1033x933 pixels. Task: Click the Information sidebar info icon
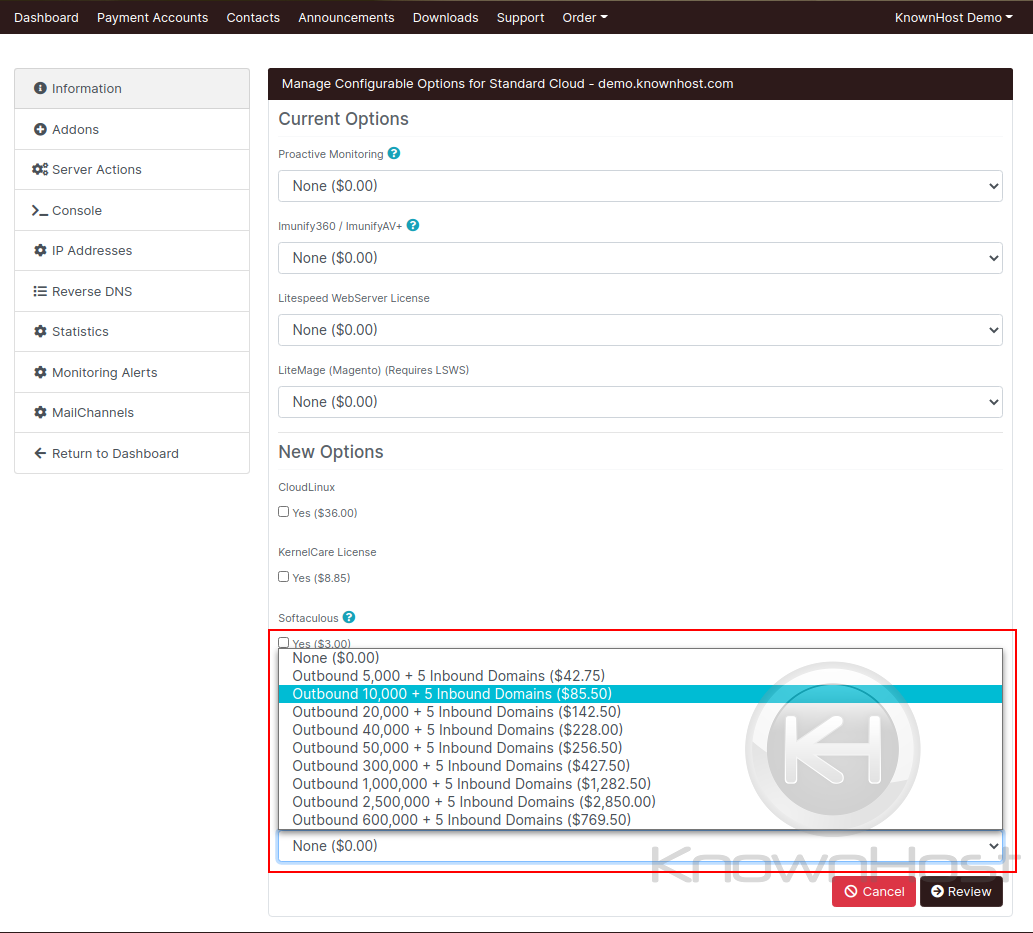40,88
